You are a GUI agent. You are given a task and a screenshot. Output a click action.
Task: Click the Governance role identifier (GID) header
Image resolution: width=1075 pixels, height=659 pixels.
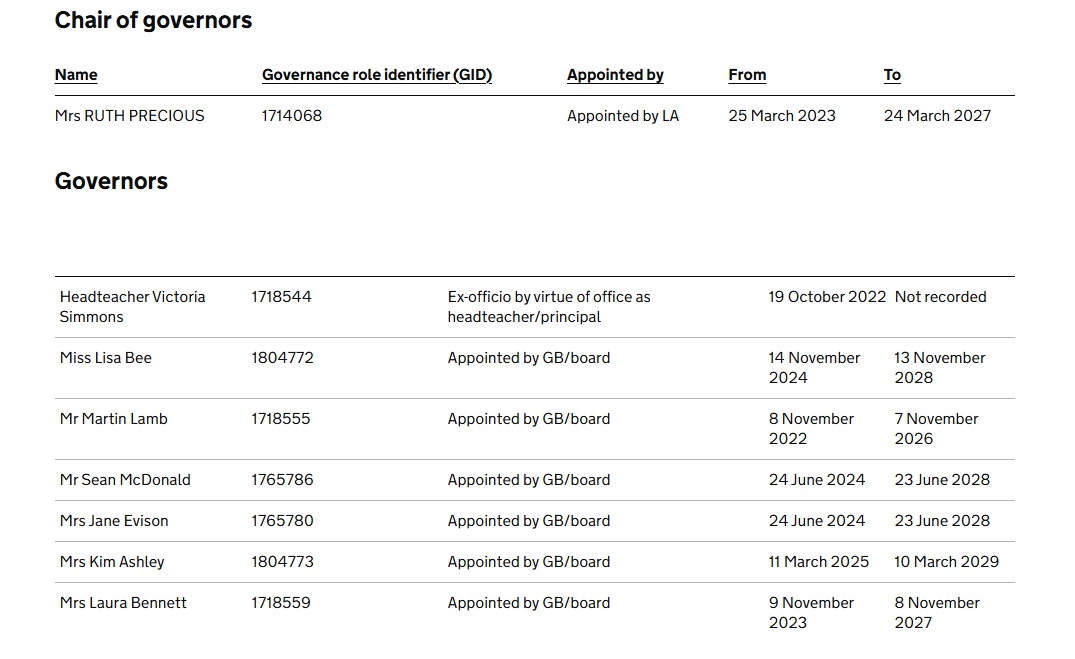tap(377, 75)
